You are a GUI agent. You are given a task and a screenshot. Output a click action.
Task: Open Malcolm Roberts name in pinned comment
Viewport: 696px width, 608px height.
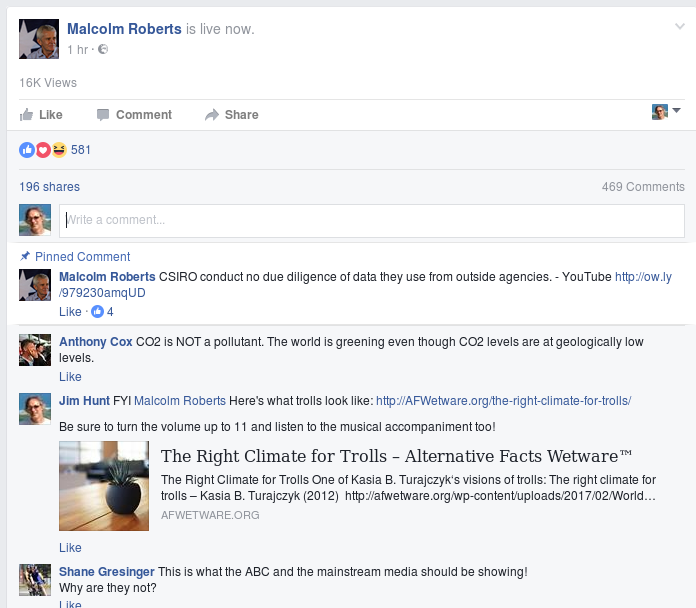pyautogui.click(x=107, y=277)
